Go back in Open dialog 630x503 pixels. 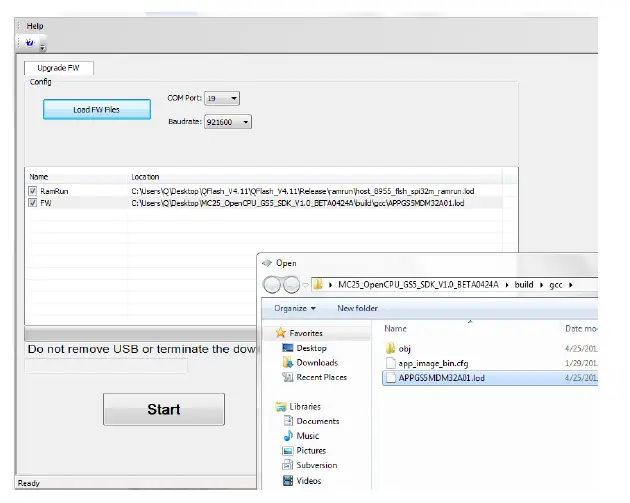pyautogui.click(x=272, y=285)
